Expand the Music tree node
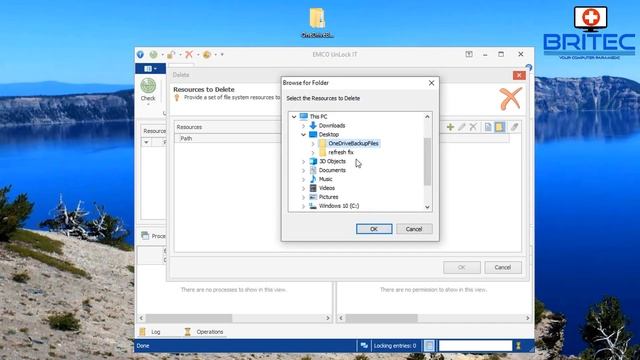Image resolution: width=640 pixels, height=360 pixels. [303, 180]
